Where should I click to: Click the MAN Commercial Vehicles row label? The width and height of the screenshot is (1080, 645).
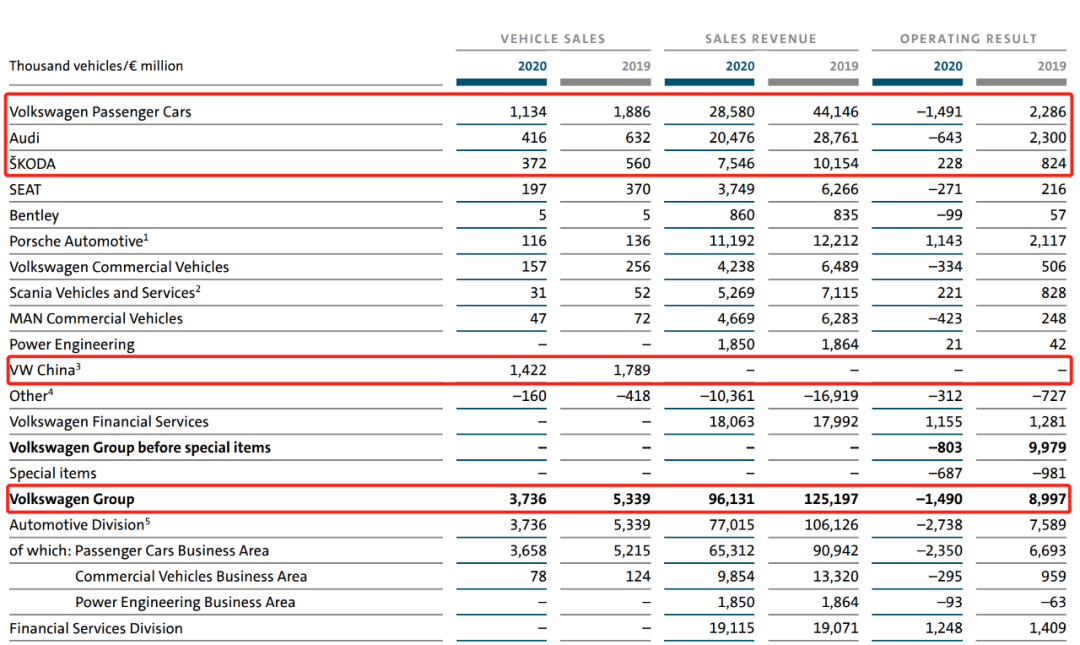coord(96,318)
